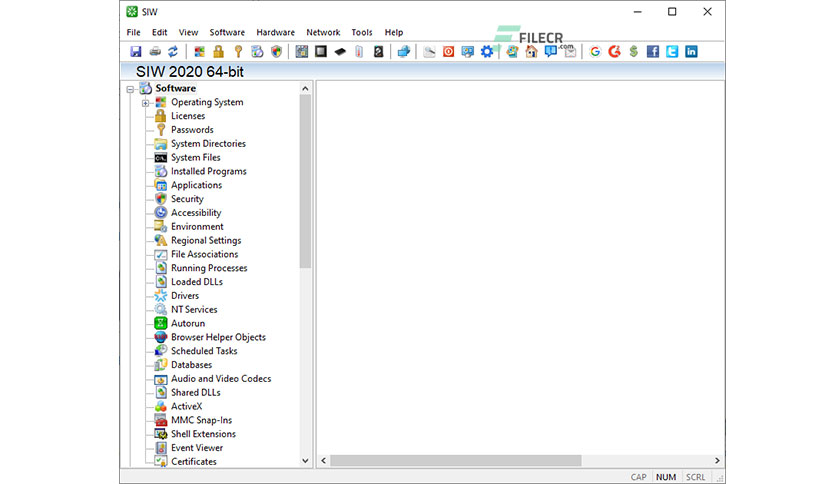Image resolution: width=836 pixels, height=484 pixels.
Task: Click the Facebook toolbar icon
Action: 653,51
